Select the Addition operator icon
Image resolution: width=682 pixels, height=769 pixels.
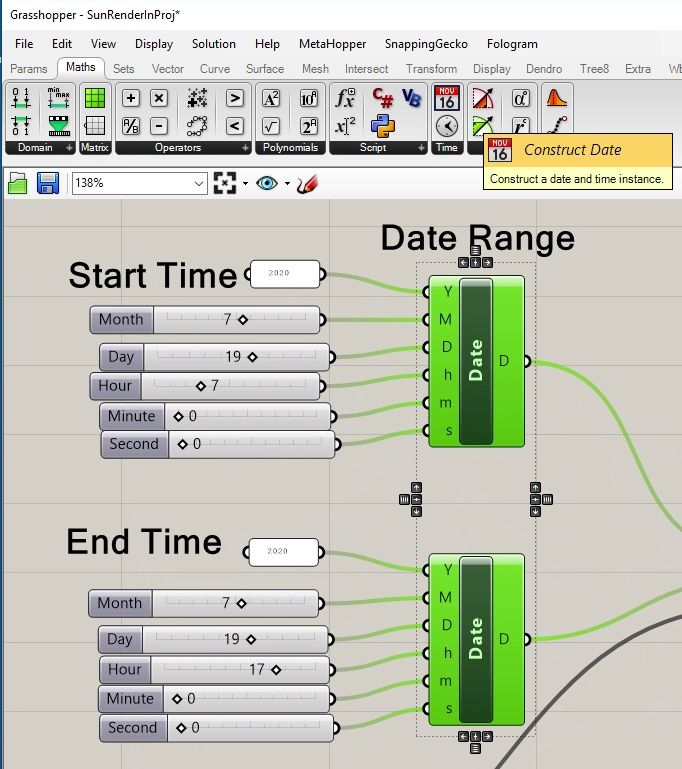tap(131, 98)
